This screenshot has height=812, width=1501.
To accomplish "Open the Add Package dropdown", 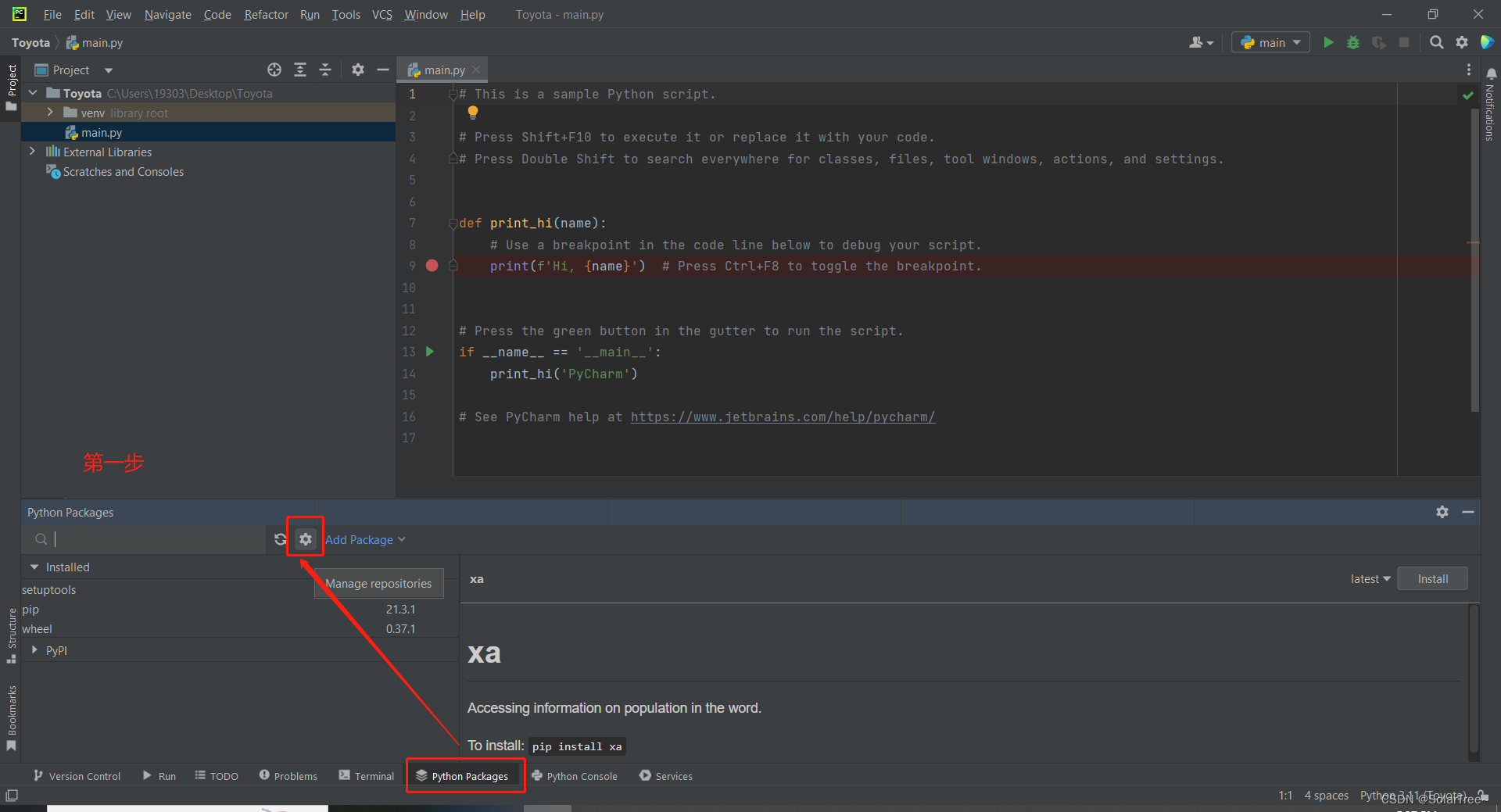I will coord(365,539).
